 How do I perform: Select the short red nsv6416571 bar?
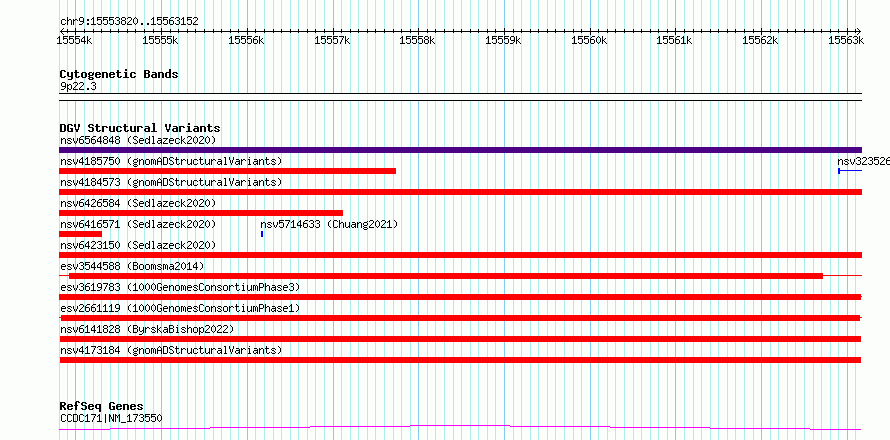(80, 234)
